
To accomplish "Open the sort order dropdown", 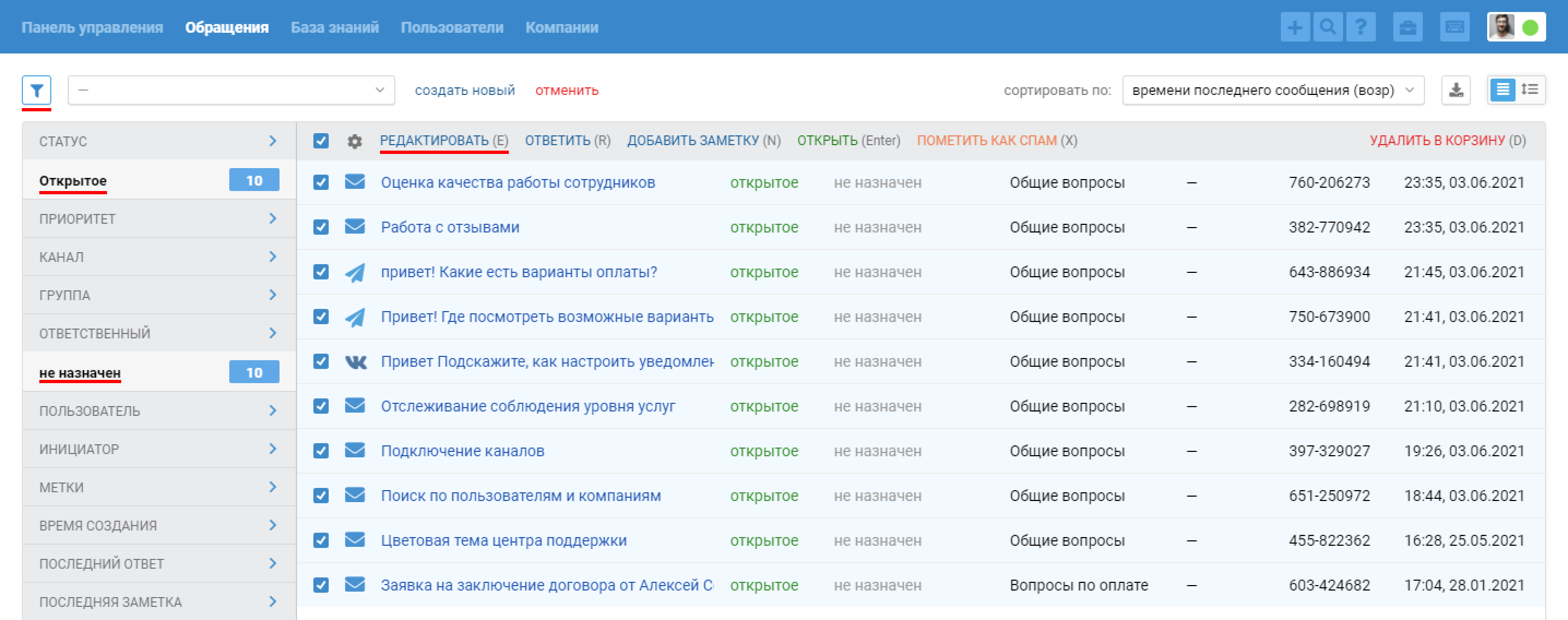I will click(1272, 90).
